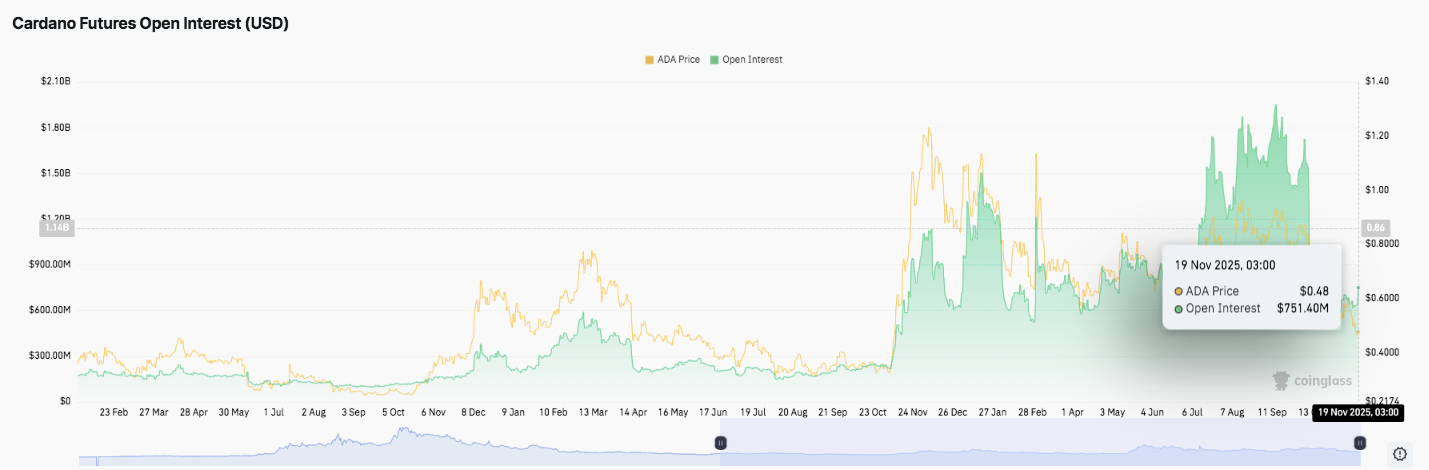Click the 1.14B crosshair label on left axis

coord(56,228)
